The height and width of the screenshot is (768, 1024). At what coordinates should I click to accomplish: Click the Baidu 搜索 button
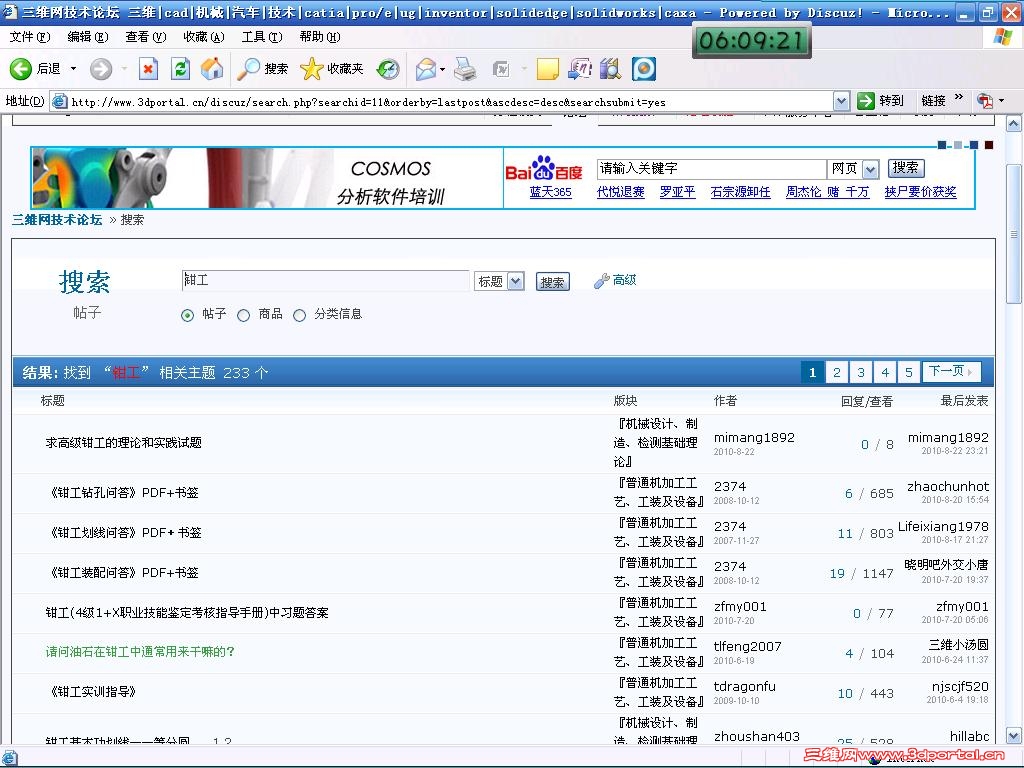[905, 168]
